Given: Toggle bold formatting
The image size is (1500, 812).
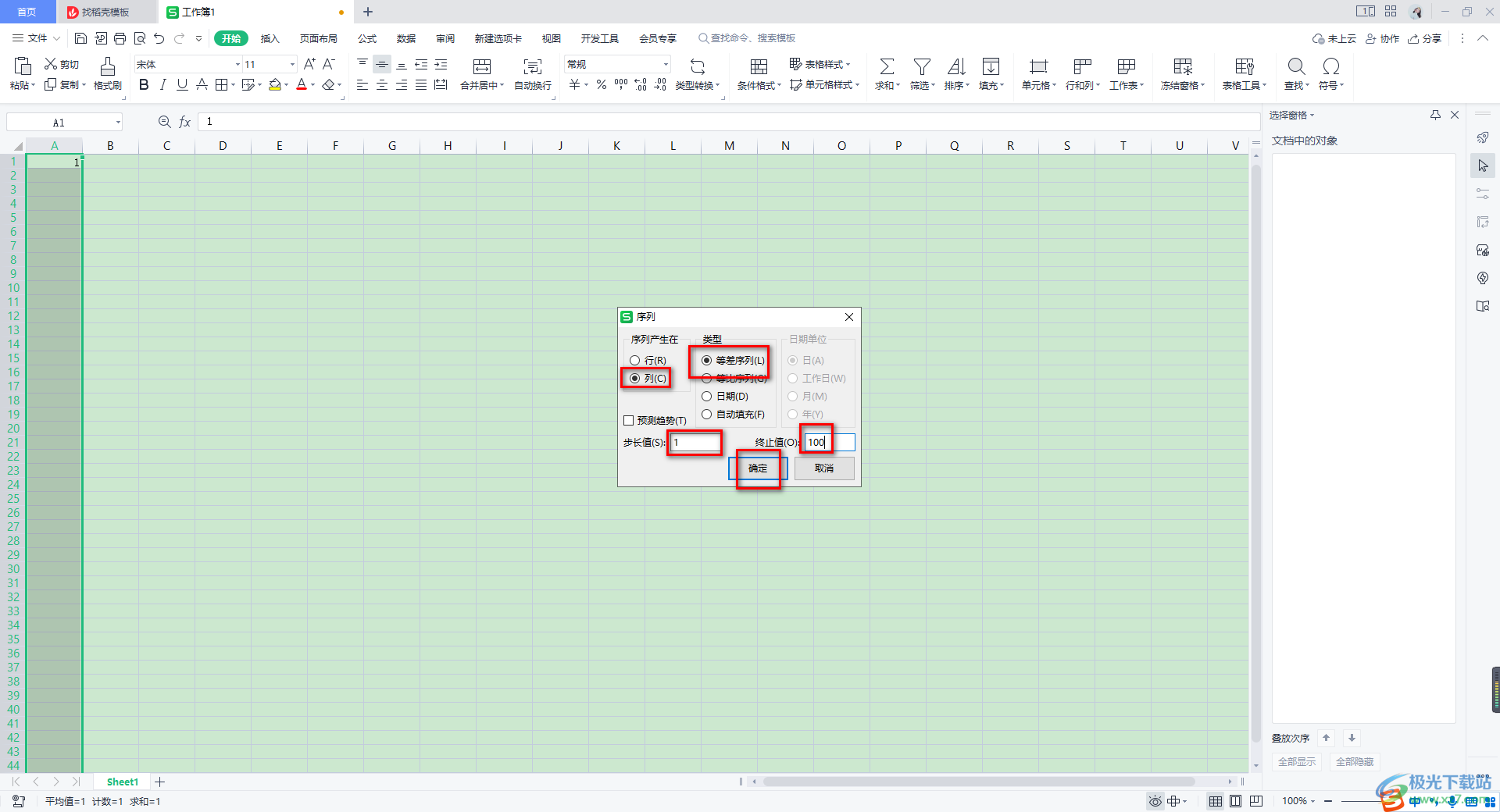Looking at the screenshot, I should pyautogui.click(x=144, y=85).
